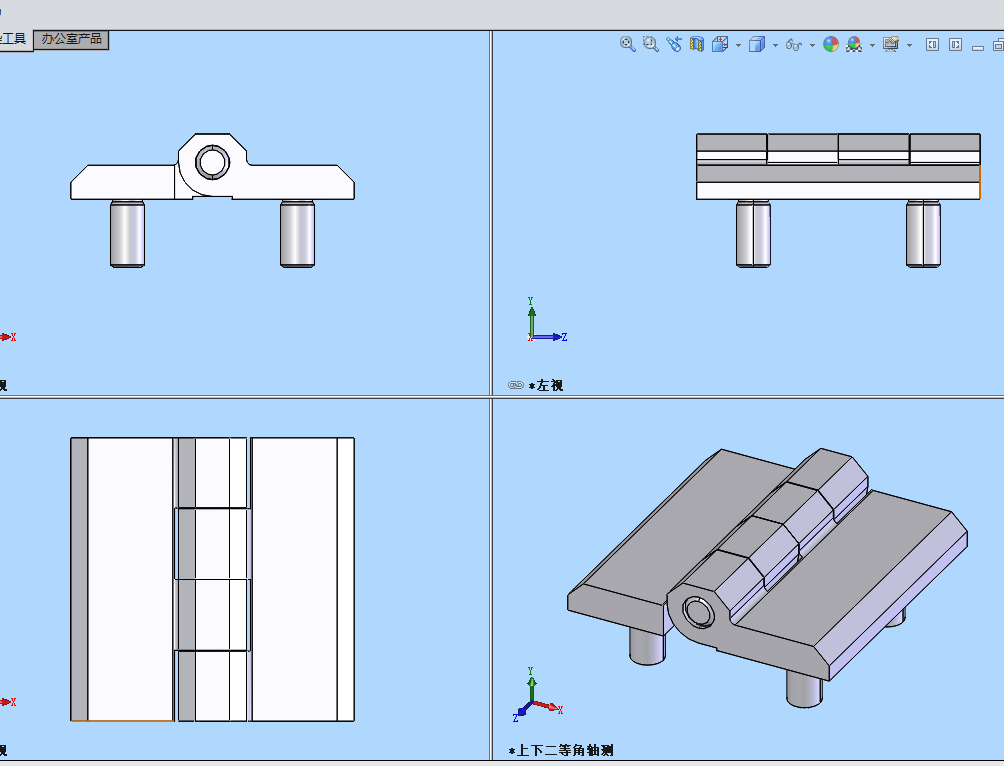
Task: Select the 工具 tab
Action: tap(13, 41)
